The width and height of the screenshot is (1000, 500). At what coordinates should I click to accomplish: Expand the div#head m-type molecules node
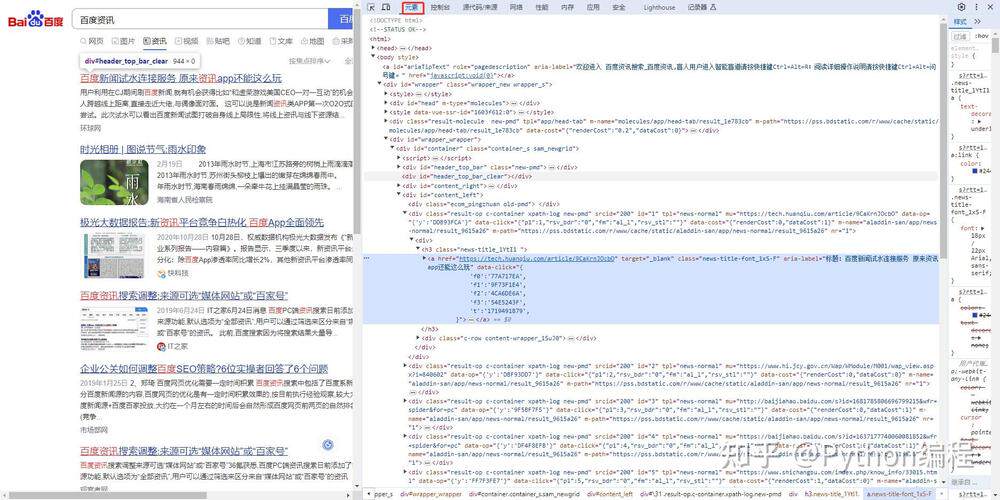click(386, 102)
